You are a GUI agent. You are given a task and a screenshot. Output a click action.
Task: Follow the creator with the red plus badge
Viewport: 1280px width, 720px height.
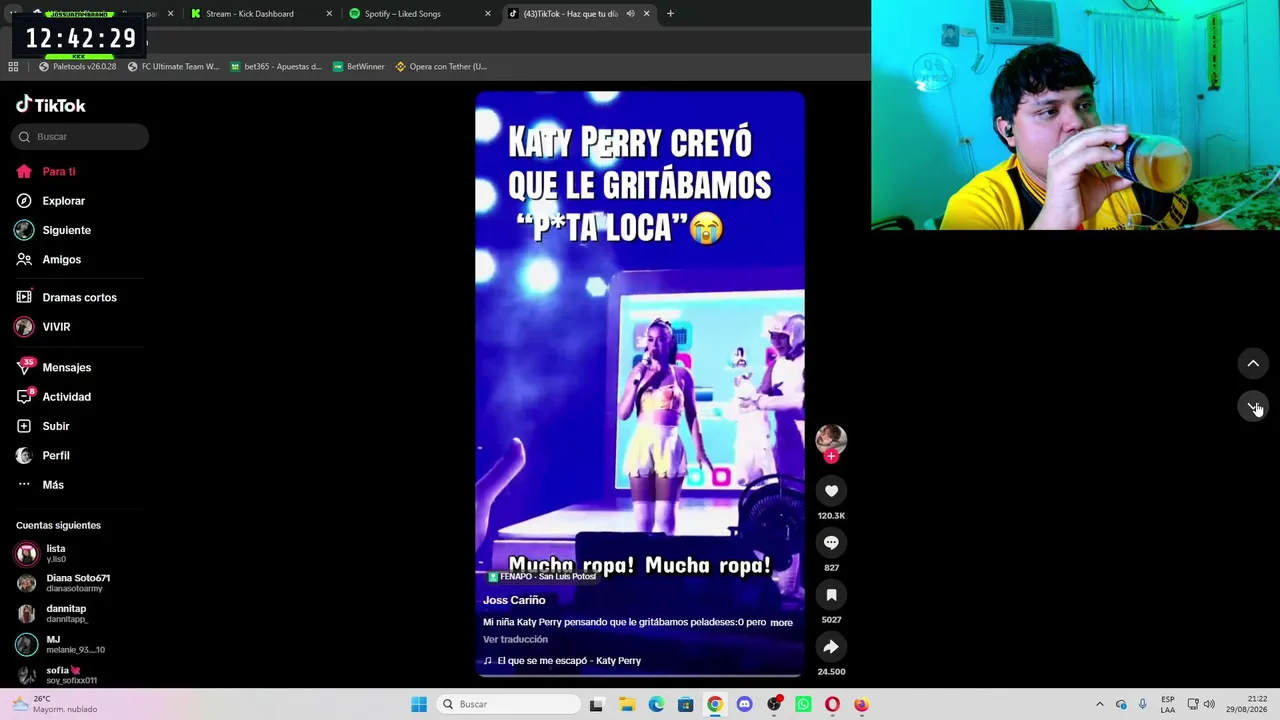[x=831, y=456]
